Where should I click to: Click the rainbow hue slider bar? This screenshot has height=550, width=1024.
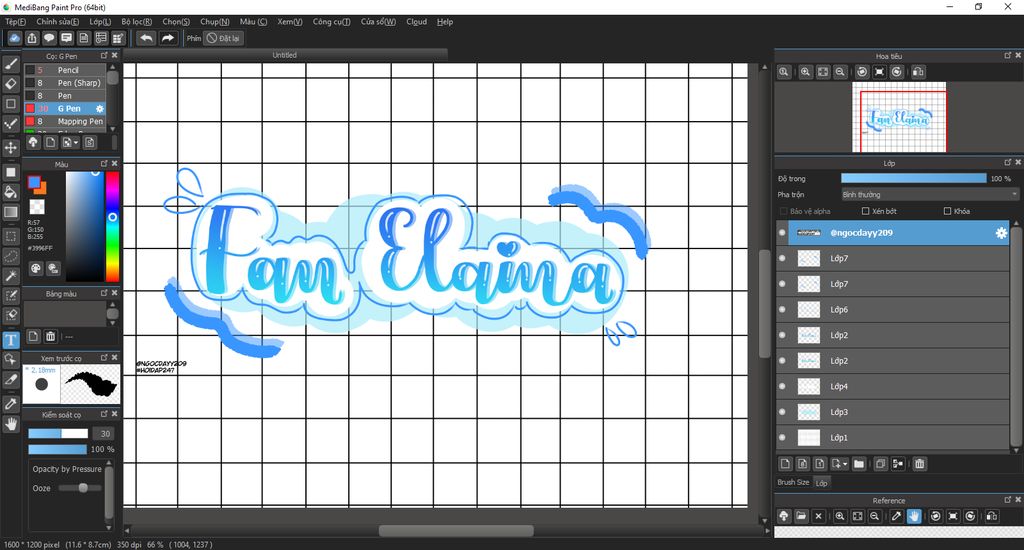[x=112, y=226]
